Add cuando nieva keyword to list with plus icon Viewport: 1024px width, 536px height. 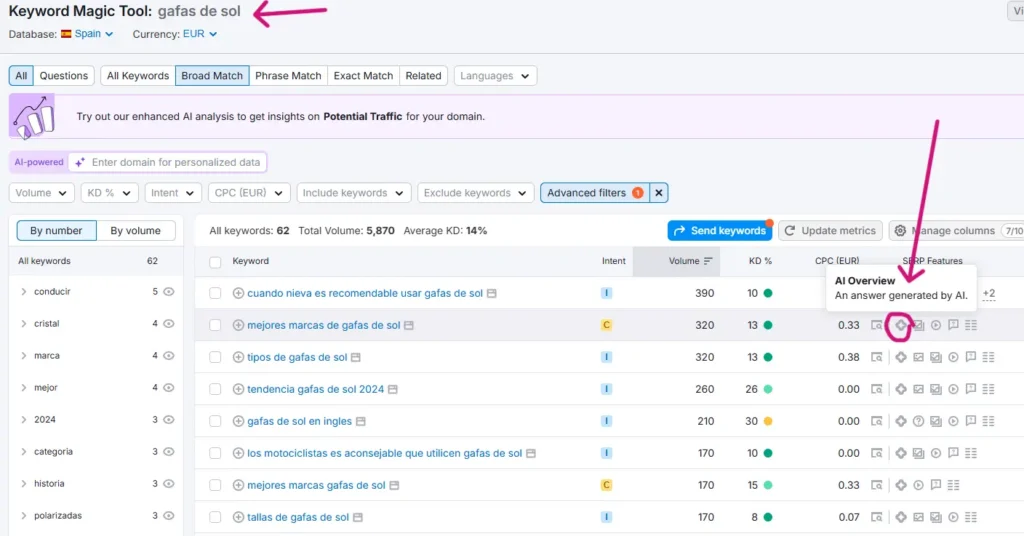tap(238, 293)
